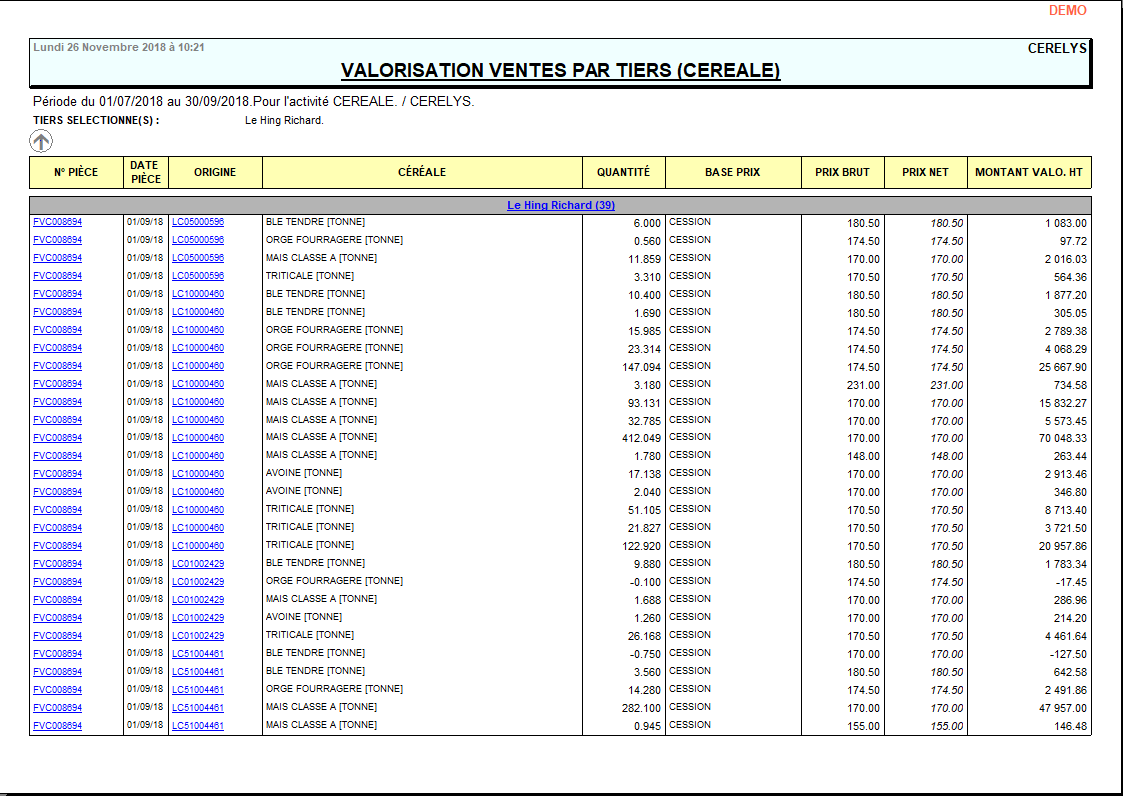Click the QUANTITÉ column header

pyautogui.click(x=622, y=172)
